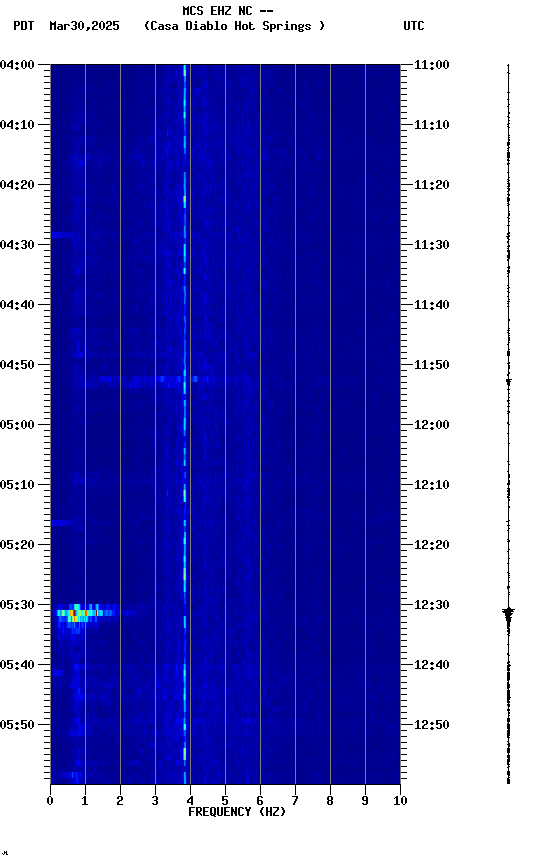Click the 11:40 UTC time label
Image resolution: width=552 pixels, height=864 pixels.
coord(432,305)
